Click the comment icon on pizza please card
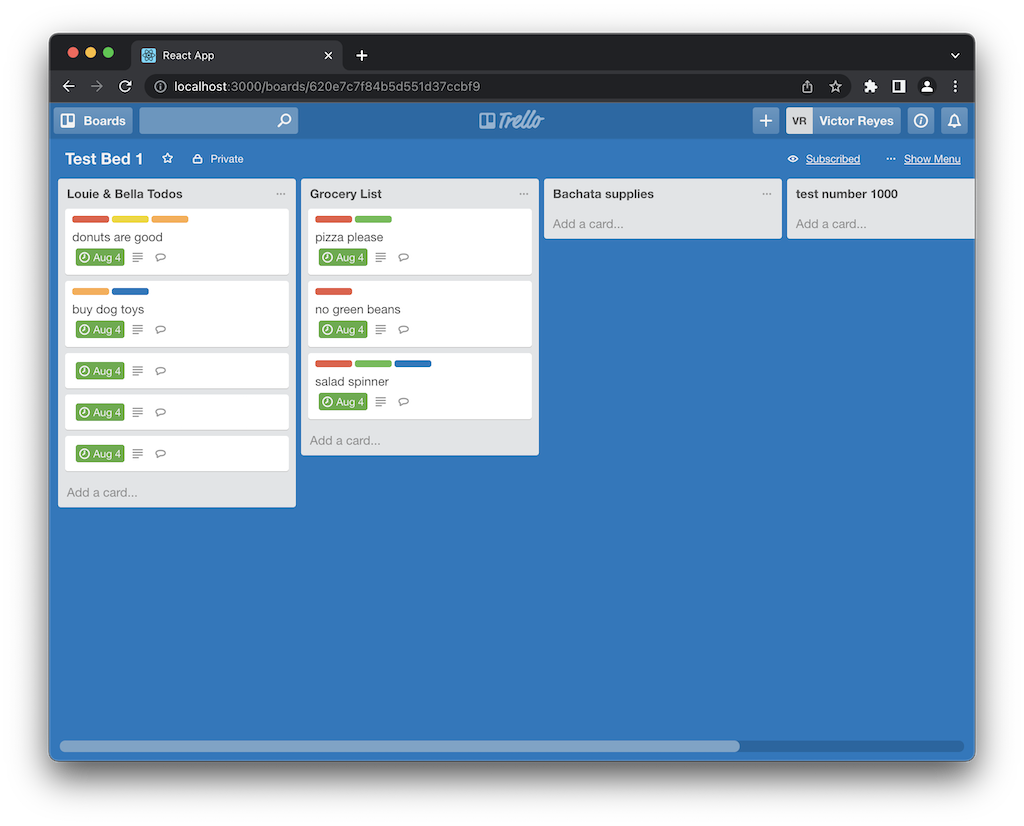Image resolution: width=1024 pixels, height=826 pixels. 404,258
